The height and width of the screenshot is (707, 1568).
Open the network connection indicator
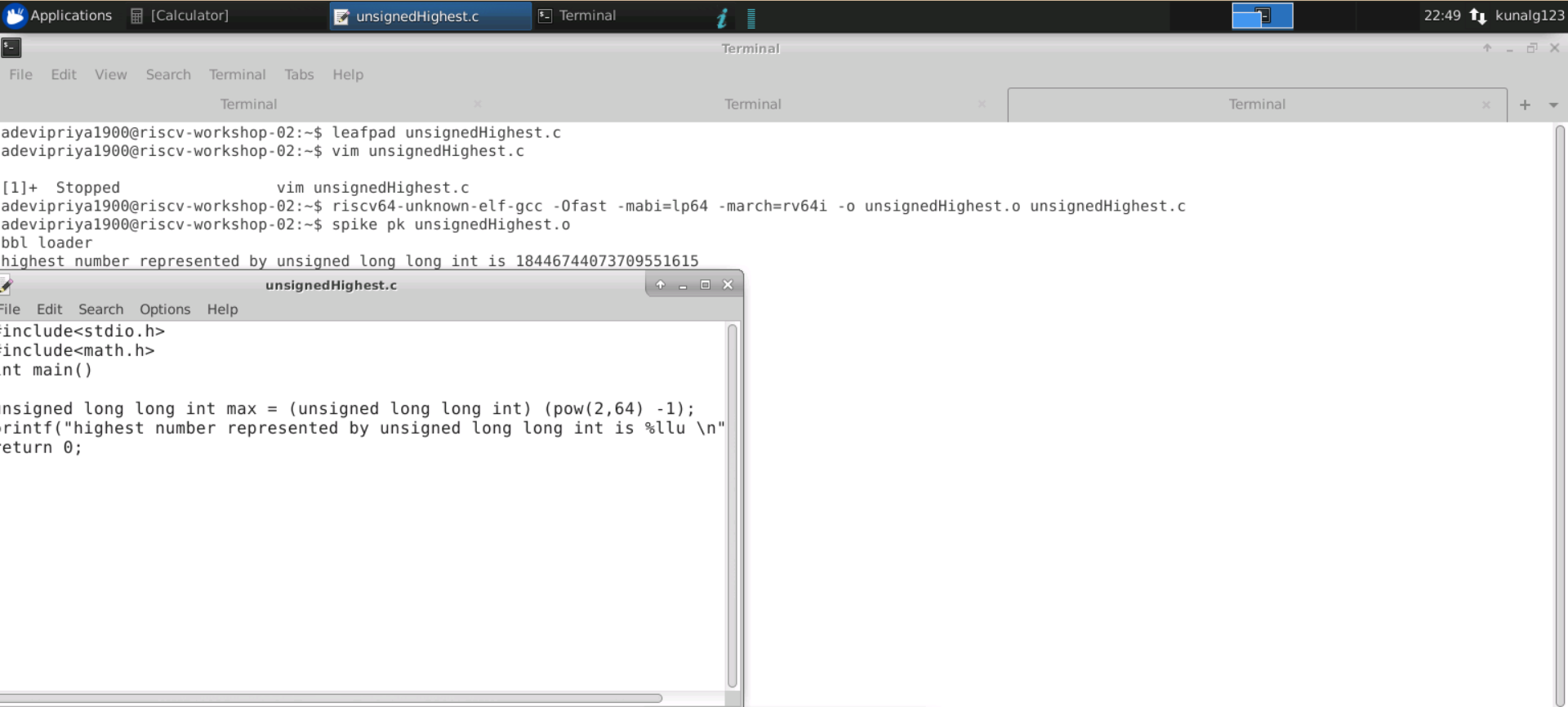click(1477, 16)
